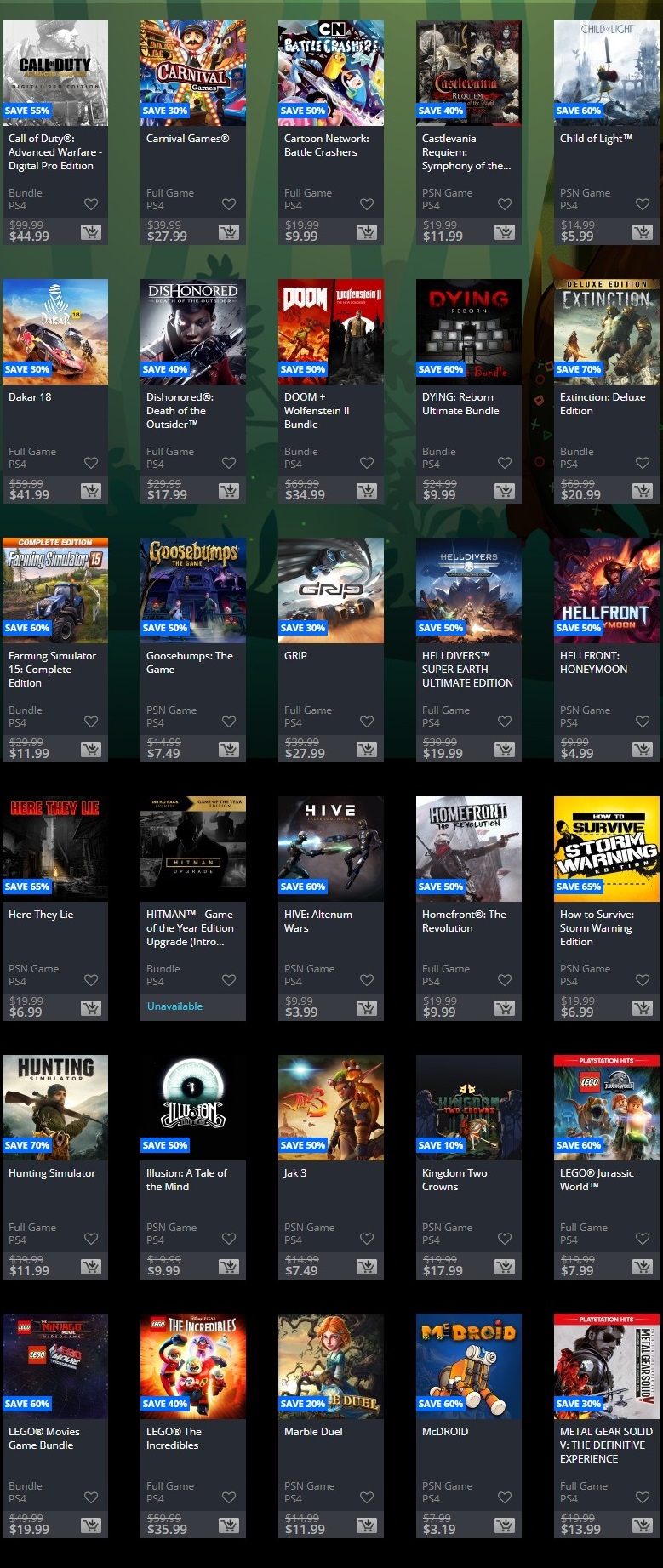This screenshot has height=1568, width=663.
Task: Toggle heart for Kingdom Two Crowns
Action: click(x=505, y=1239)
